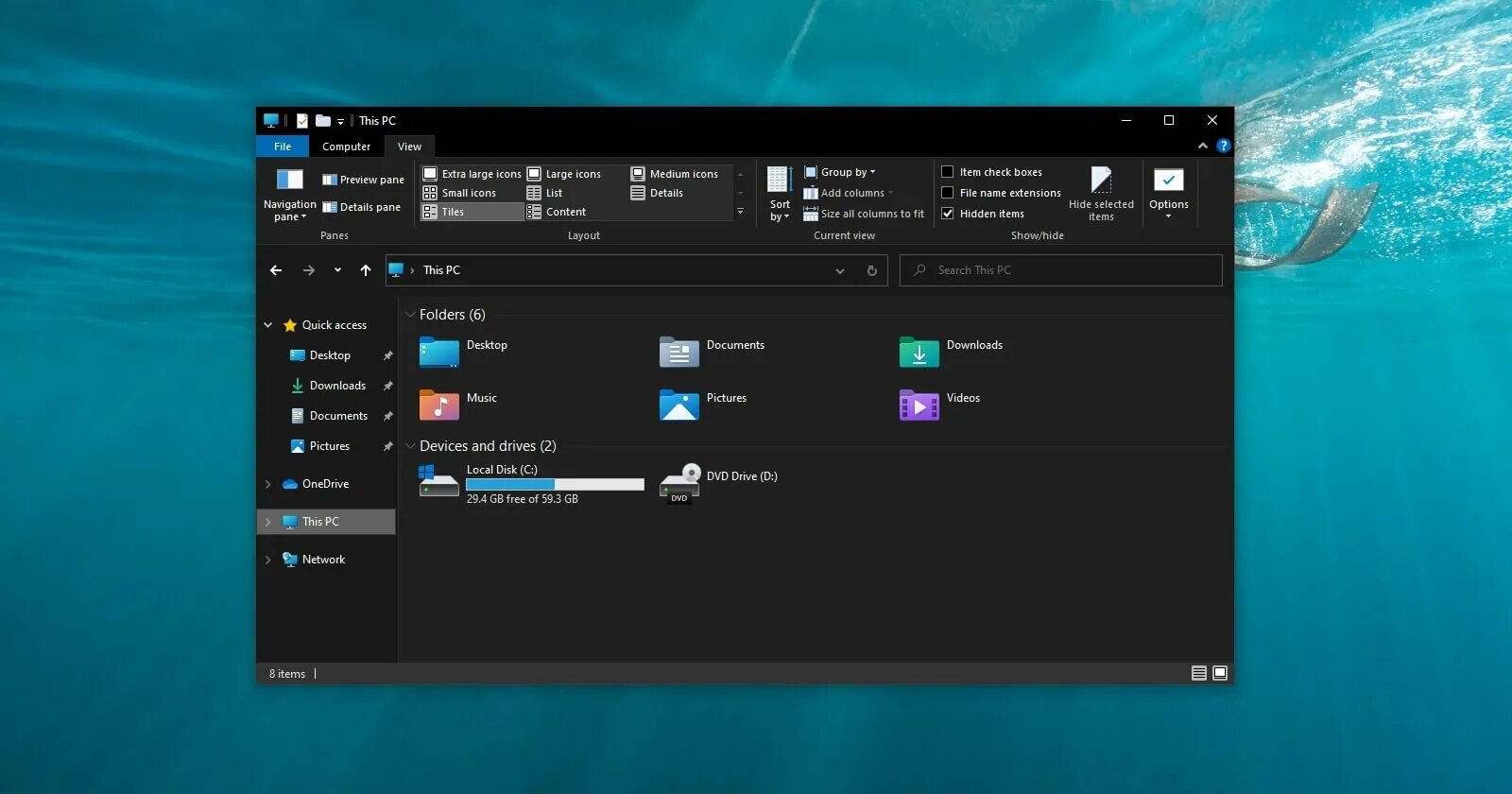Image resolution: width=1512 pixels, height=794 pixels.
Task: Toggle the Details pane
Action: coord(361,207)
